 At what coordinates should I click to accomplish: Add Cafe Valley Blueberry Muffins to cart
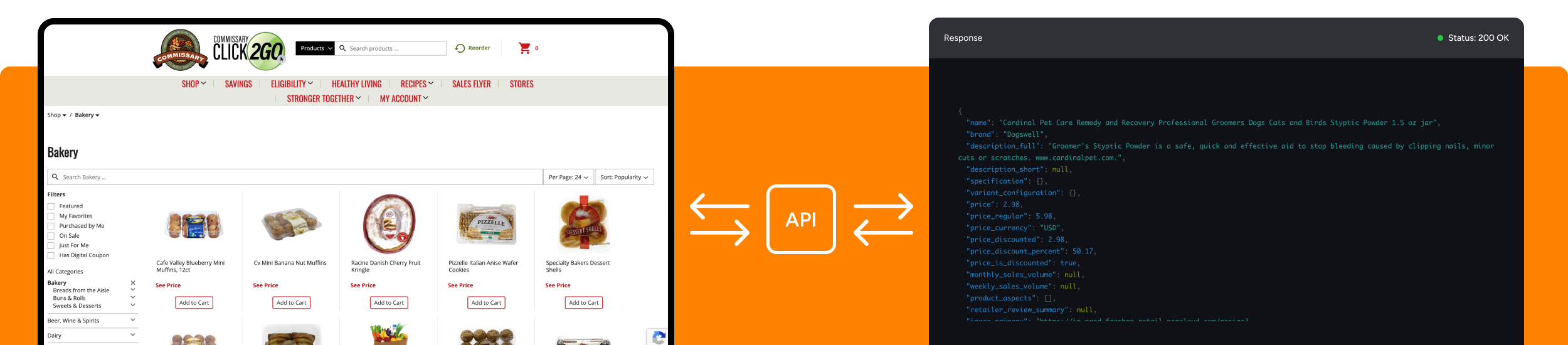click(194, 303)
